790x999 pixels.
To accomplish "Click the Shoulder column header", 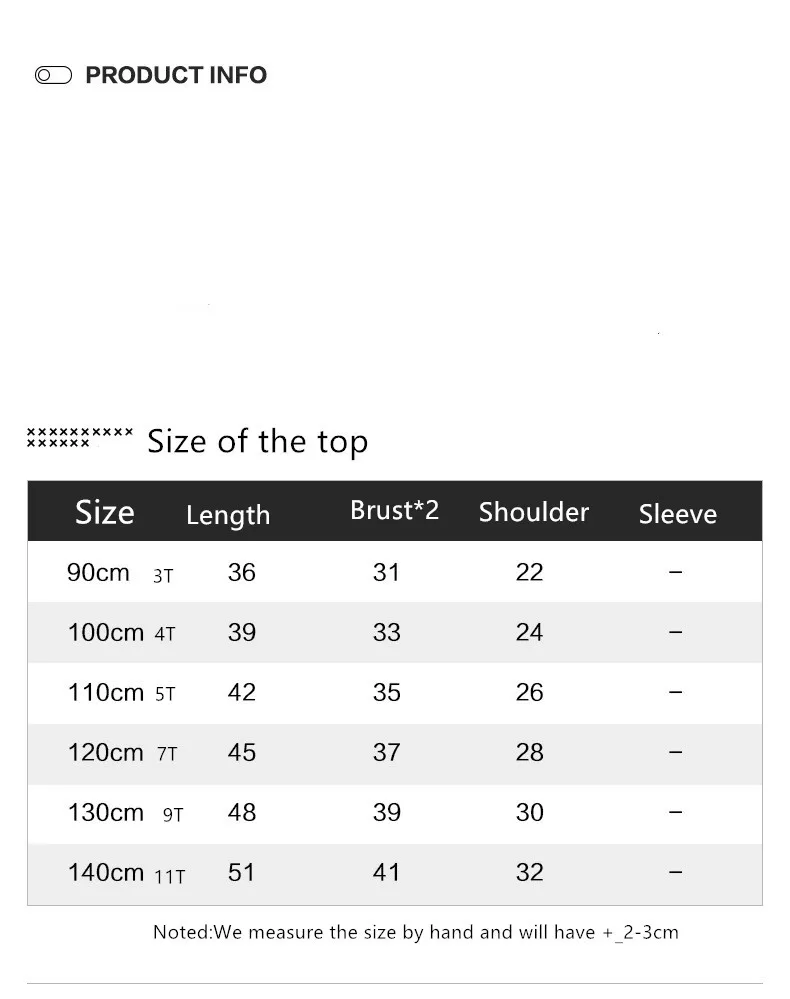I will [534, 512].
